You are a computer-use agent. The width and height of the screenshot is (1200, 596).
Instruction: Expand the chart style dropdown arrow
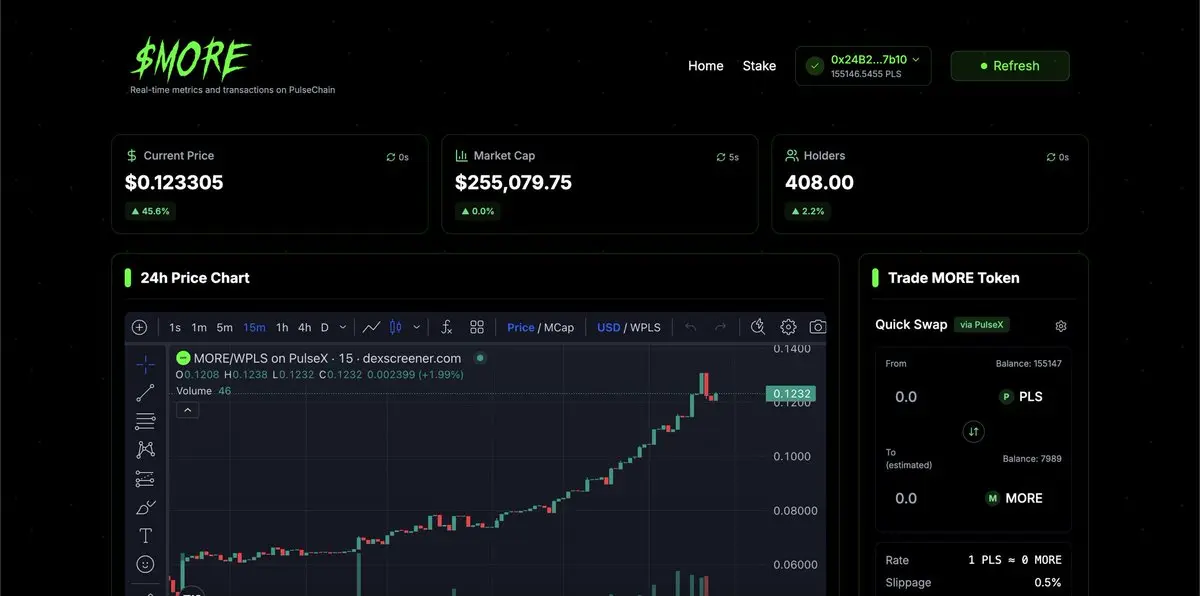click(x=416, y=327)
